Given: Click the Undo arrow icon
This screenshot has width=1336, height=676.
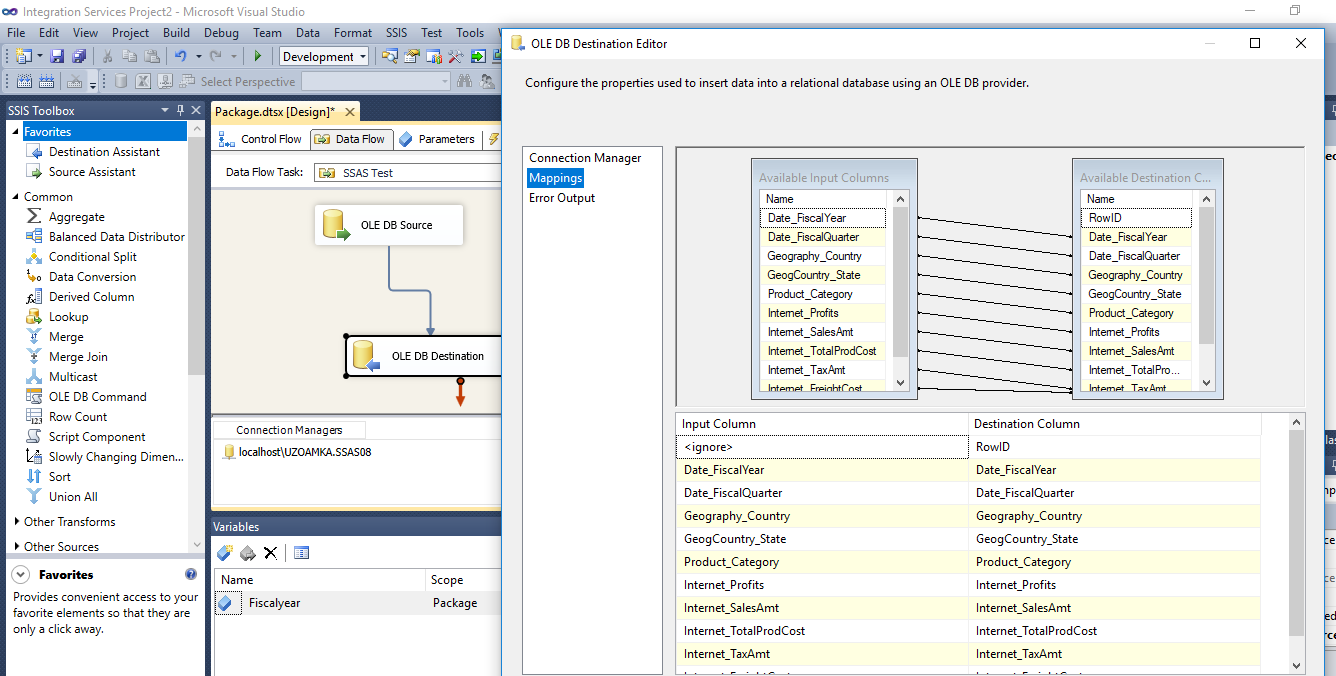Looking at the screenshot, I should tap(181, 56).
